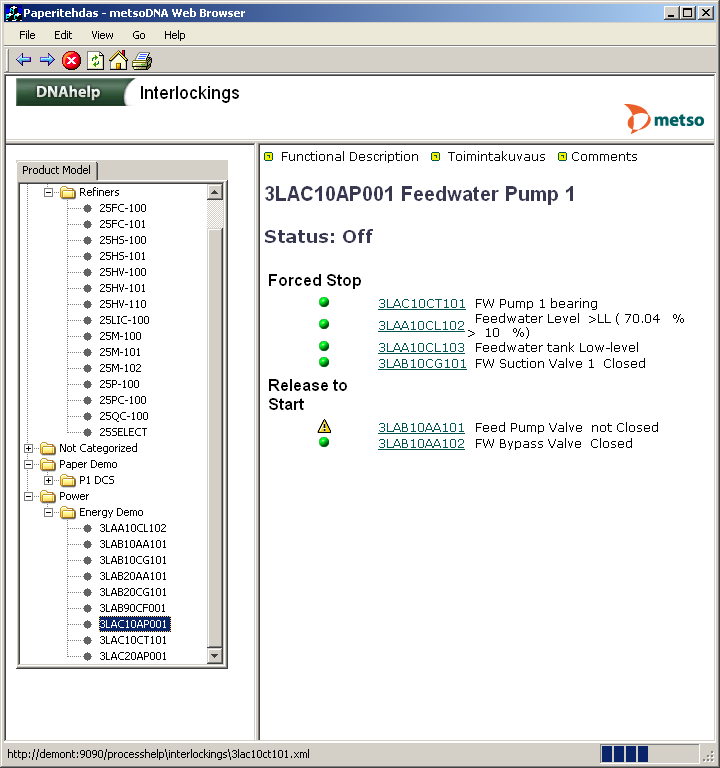Screen dimensions: 720x768
Task: Expand the Not Categorized tree node
Action: (x=28, y=449)
